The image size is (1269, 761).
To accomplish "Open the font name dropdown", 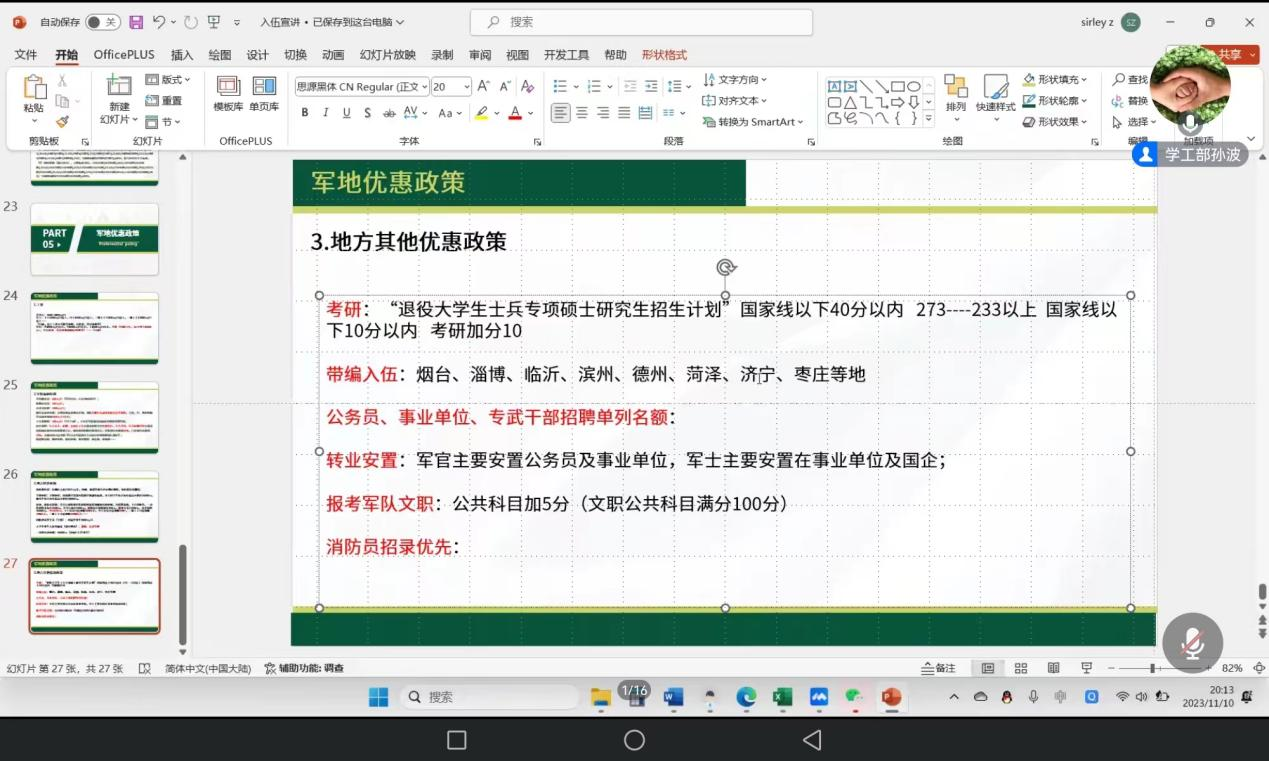I will point(362,87).
